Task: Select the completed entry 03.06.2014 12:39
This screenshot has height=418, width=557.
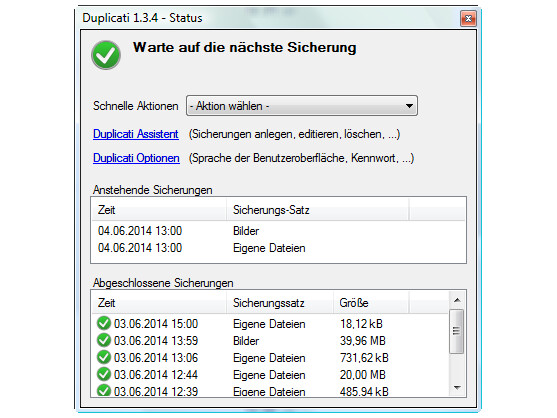Action: point(271,391)
